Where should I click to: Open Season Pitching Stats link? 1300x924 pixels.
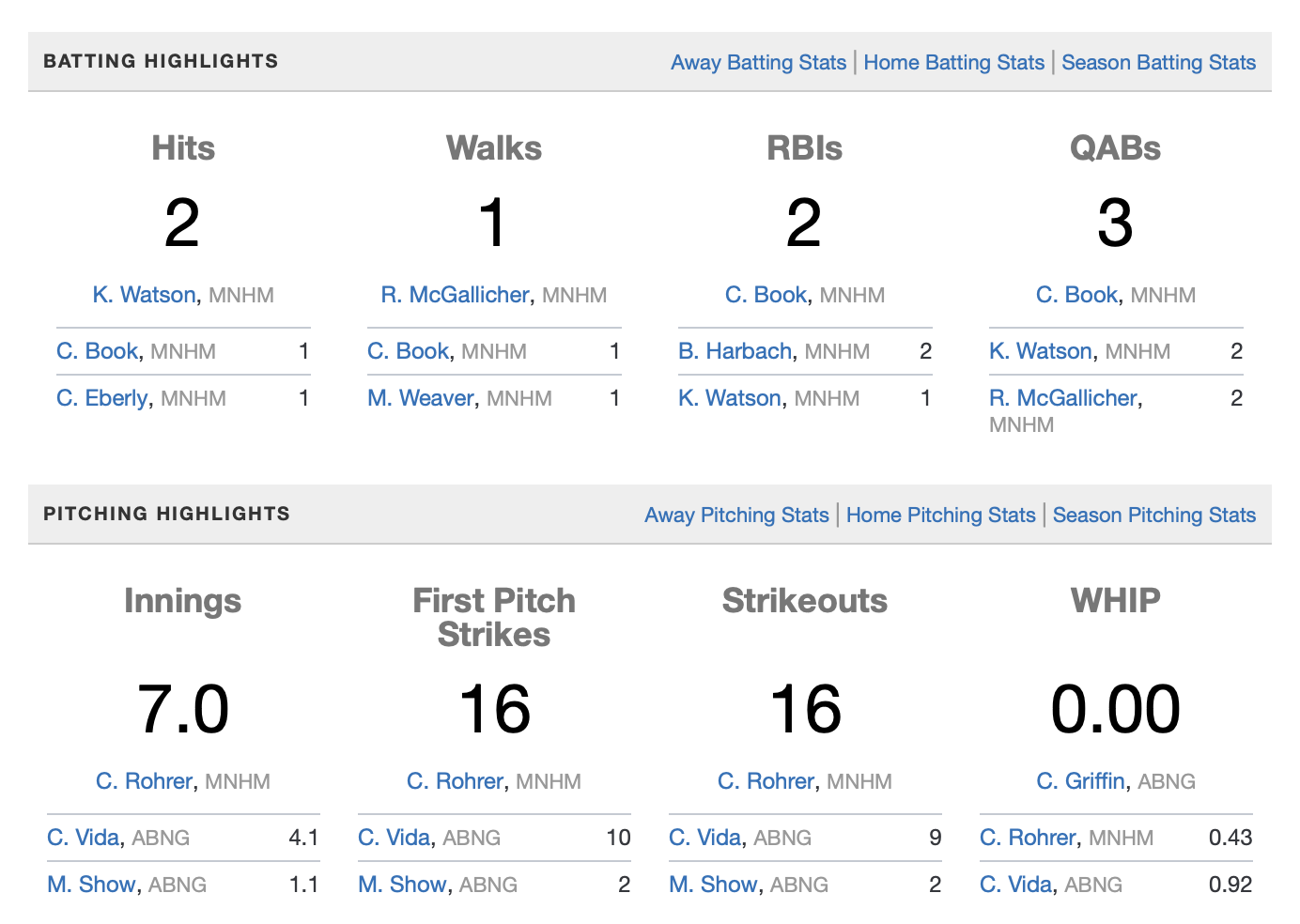(1153, 516)
